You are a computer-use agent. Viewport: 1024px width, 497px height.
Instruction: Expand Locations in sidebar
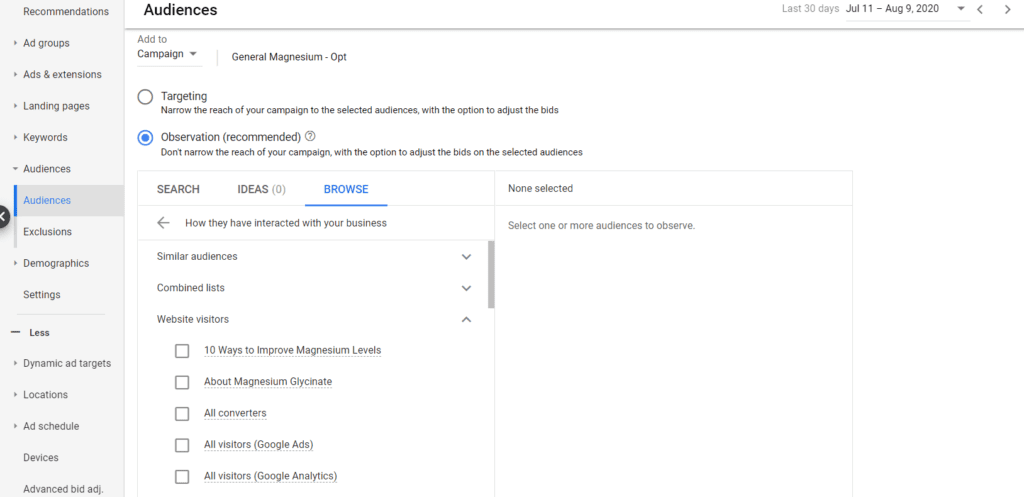pyautogui.click(x=15, y=394)
